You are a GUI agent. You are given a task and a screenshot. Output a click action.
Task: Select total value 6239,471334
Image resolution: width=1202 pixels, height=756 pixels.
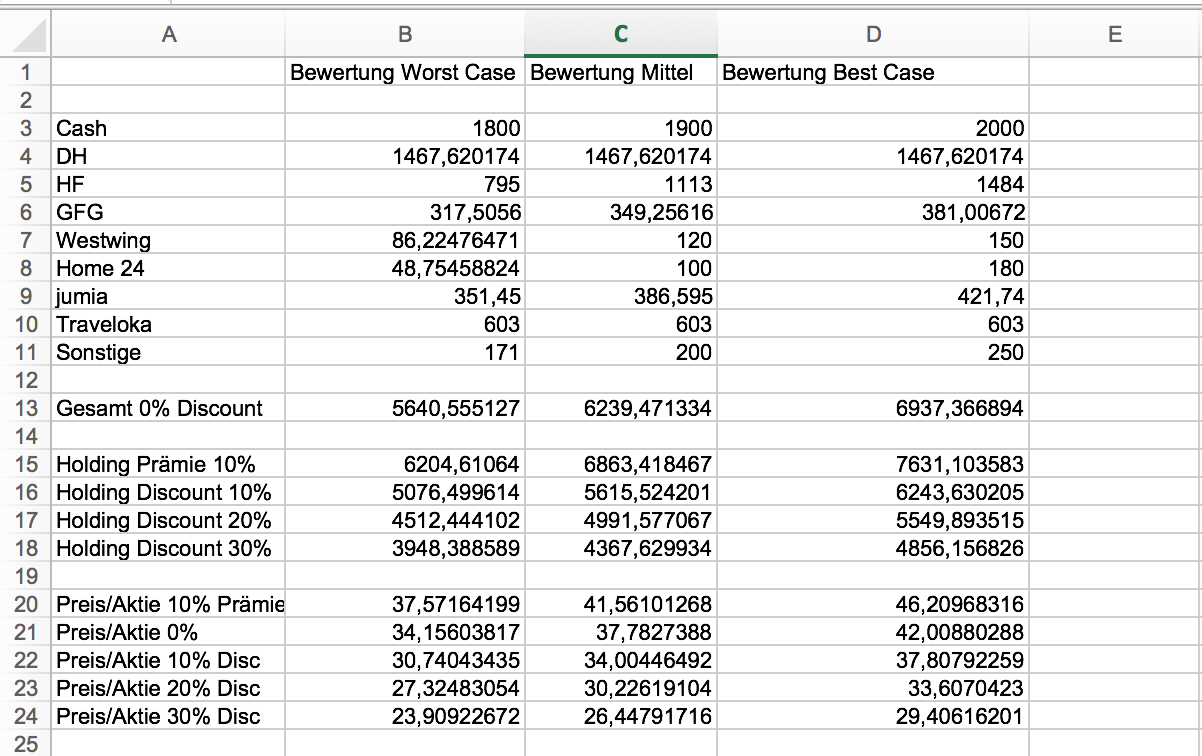[621, 408]
